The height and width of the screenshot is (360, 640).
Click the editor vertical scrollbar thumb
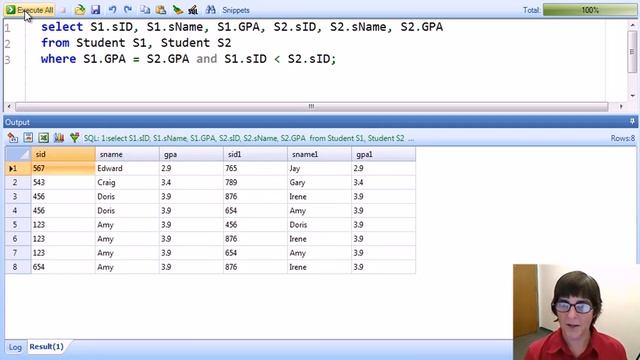(632, 51)
